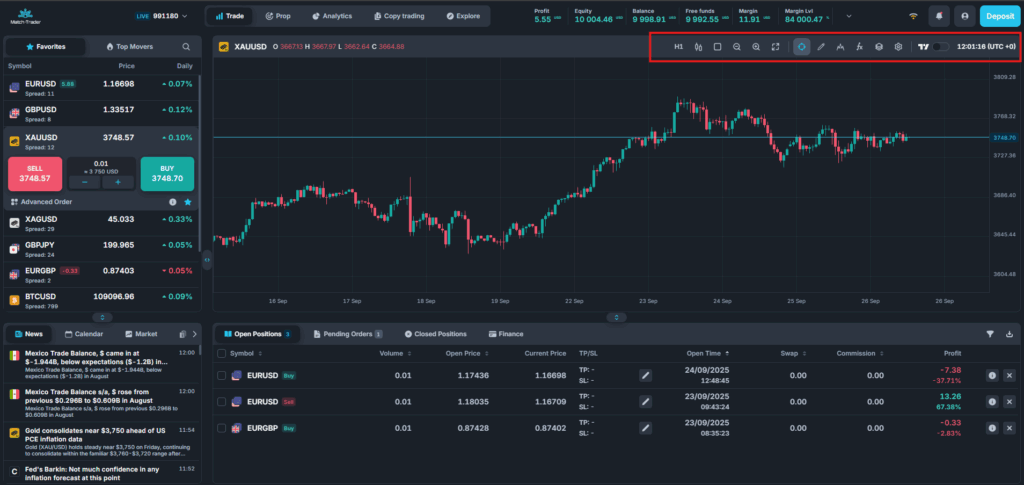Viewport: 1024px width, 485px height.
Task: Switch to the Pending Orders tab
Action: coord(341,334)
